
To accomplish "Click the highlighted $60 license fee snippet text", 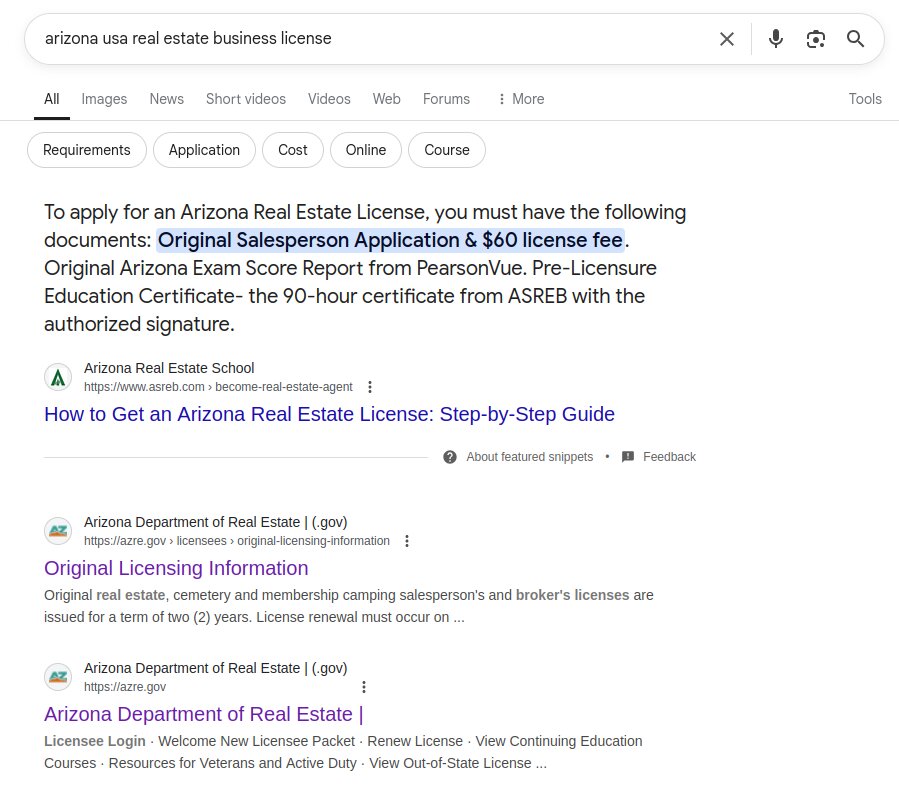I will point(391,240).
